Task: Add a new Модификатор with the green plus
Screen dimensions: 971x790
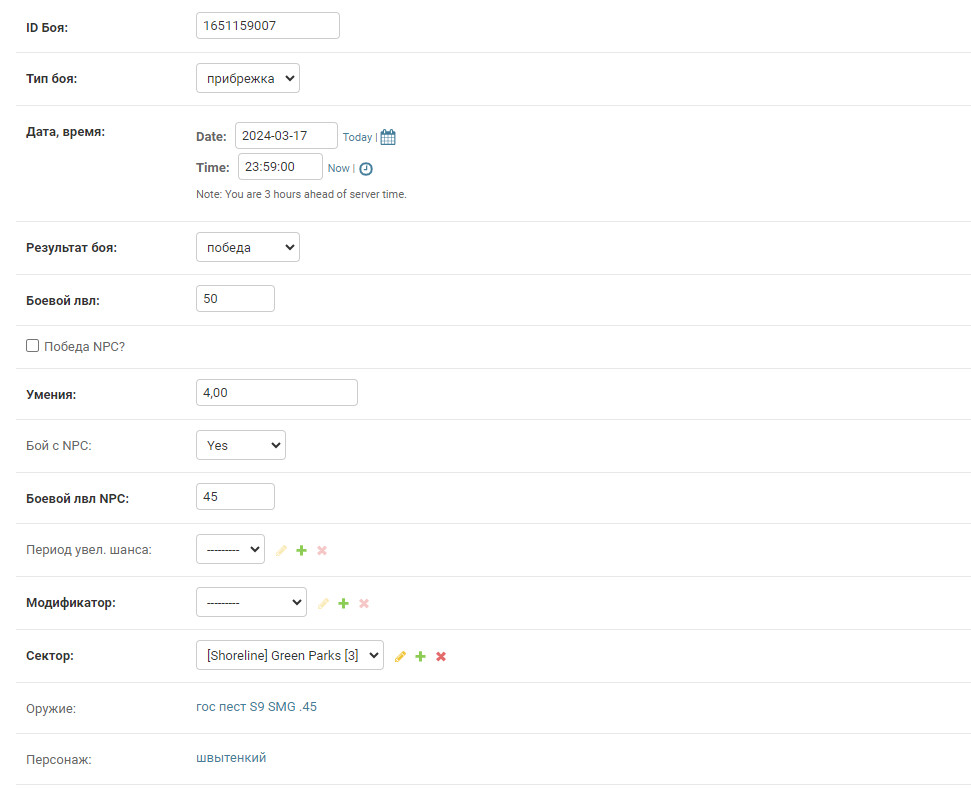Action: point(344,604)
